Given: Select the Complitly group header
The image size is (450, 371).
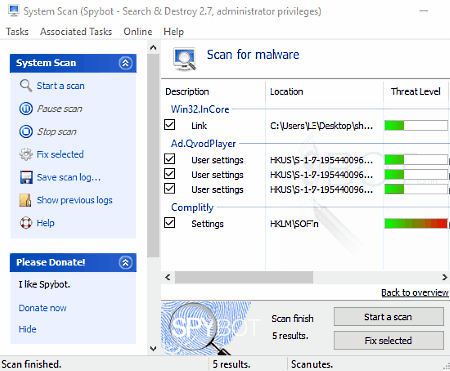Looking at the screenshot, I should (x=192, y=207).
